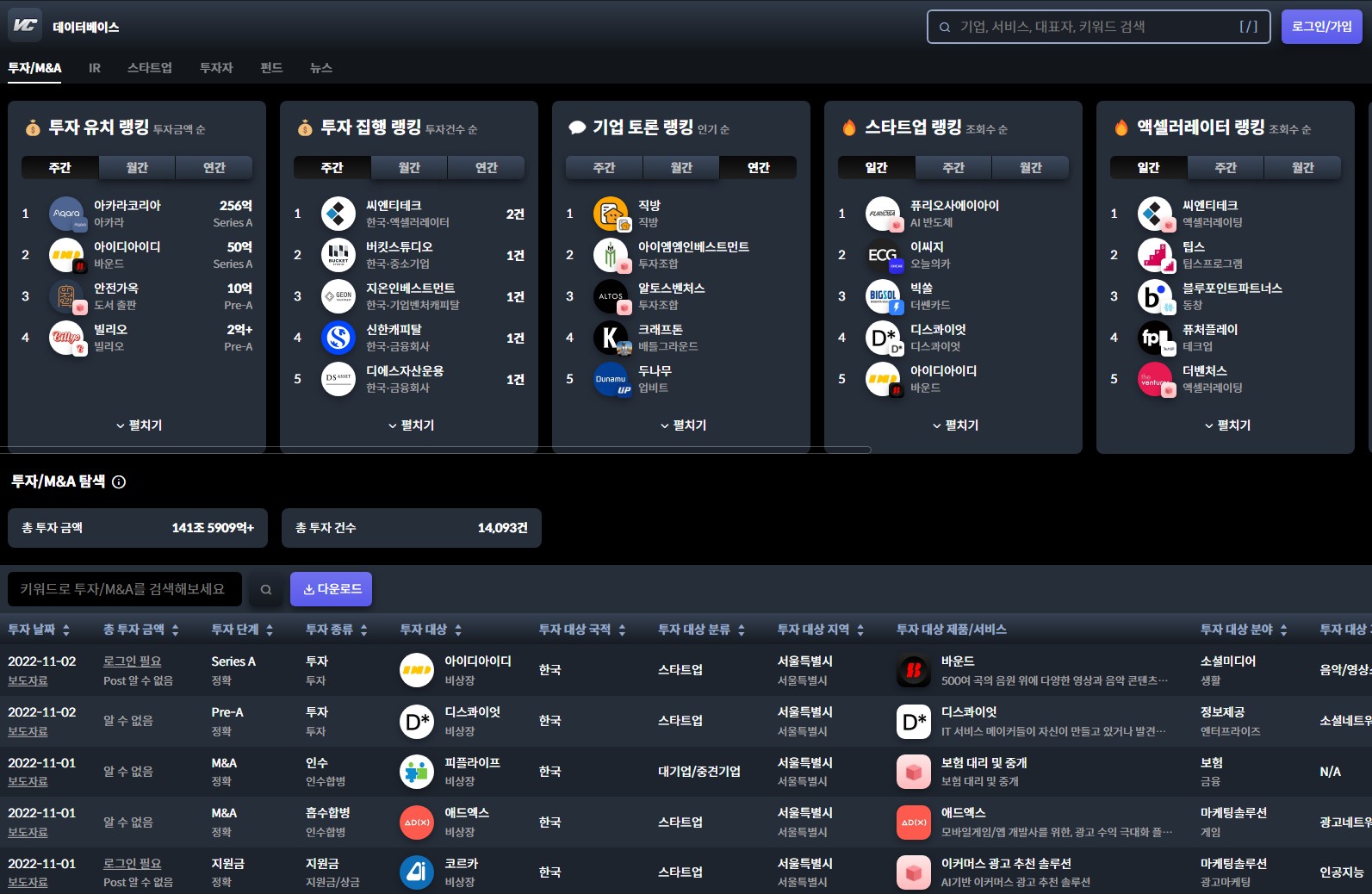Click the 다운로드 button
Screen dimensions: 1372x894
point(332,589)
